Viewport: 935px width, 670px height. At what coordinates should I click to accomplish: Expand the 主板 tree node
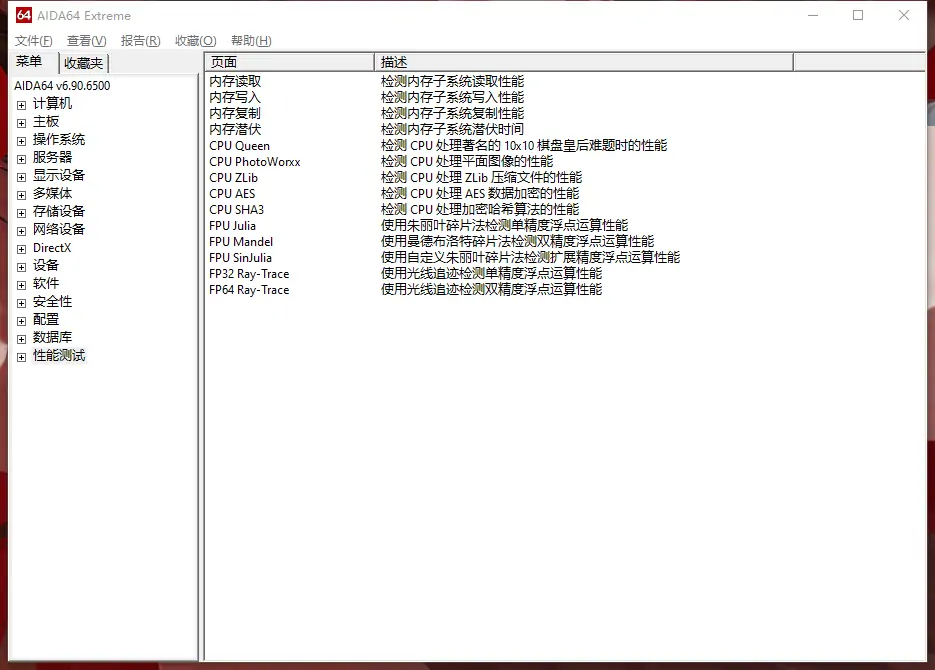point(21,120)
